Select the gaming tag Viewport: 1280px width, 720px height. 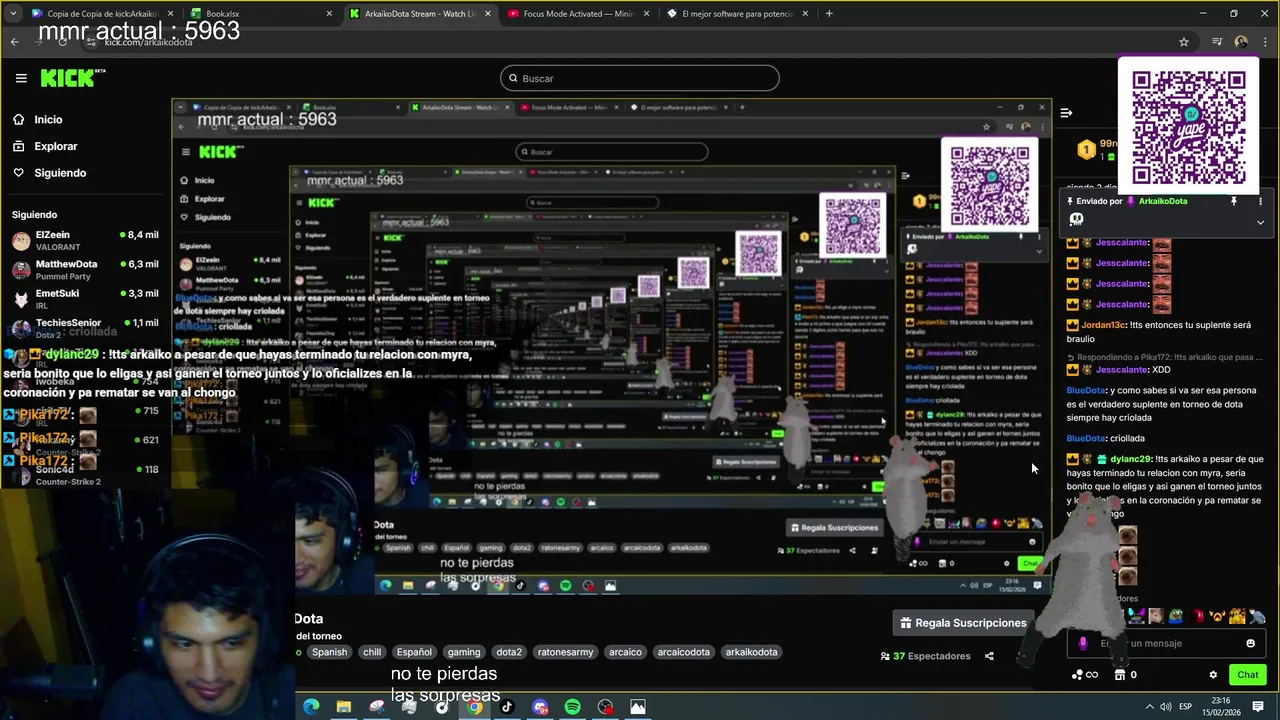pos(464,652)
